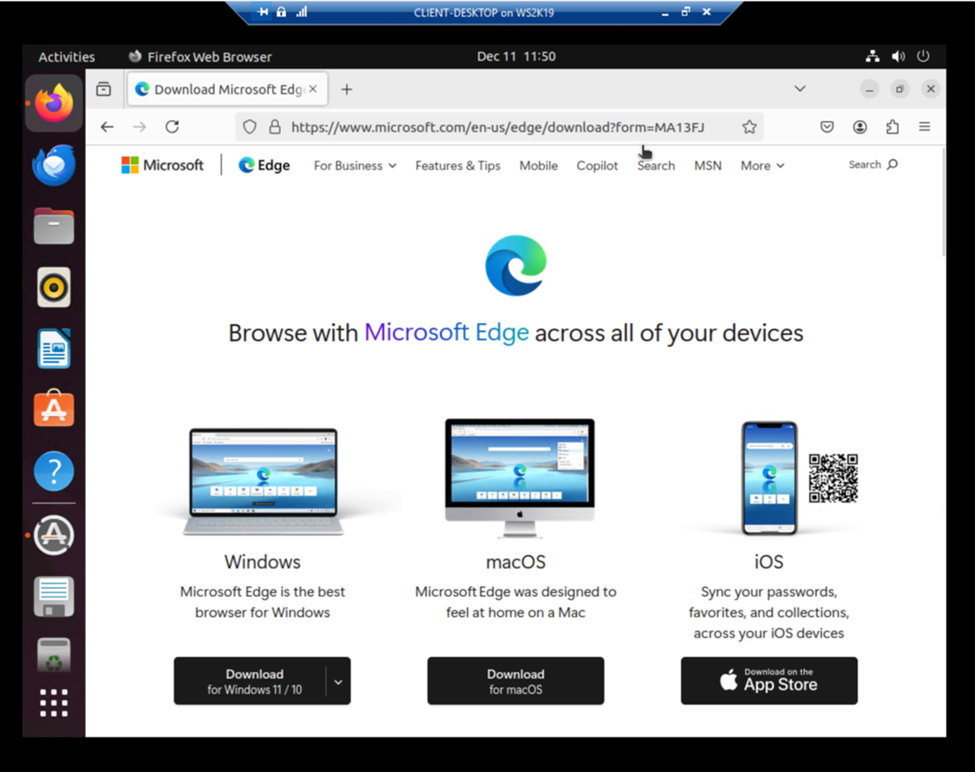
Task: Click the address bar URL field
Action: pos(497,127)
